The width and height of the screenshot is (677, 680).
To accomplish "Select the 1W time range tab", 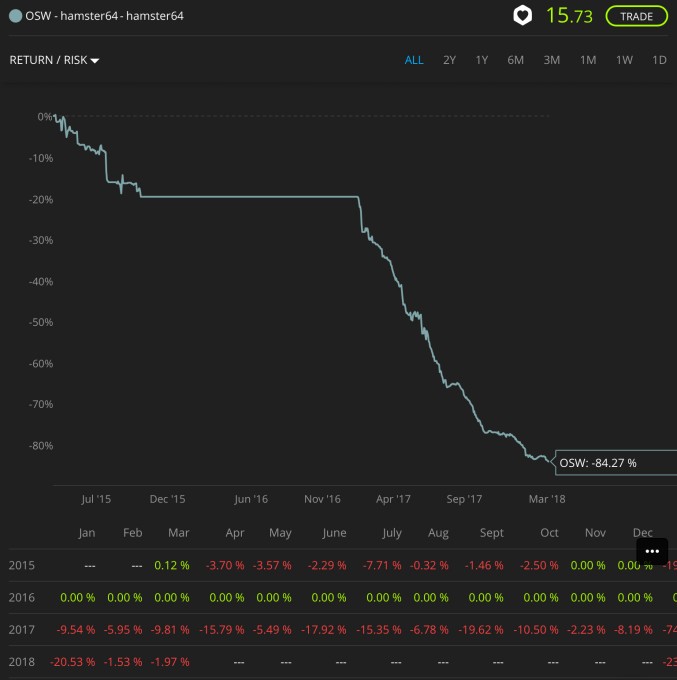I will coord(624,60).
